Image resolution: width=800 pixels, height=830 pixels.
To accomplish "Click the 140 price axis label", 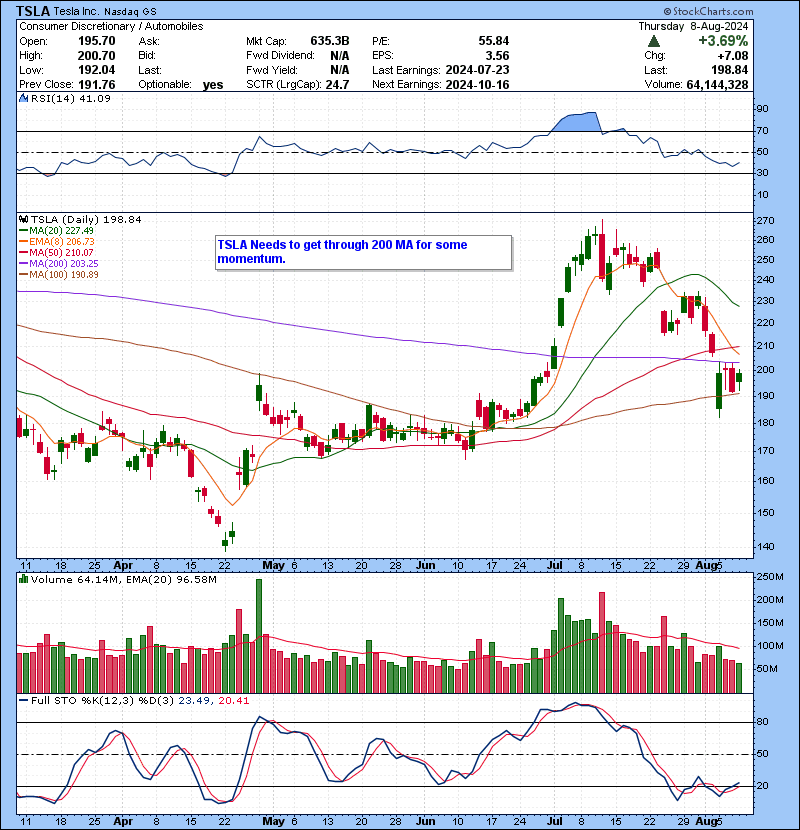I will coord(767,546).
